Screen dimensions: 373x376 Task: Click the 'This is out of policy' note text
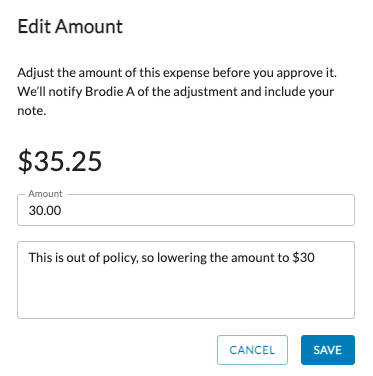(x=171, y=258)
